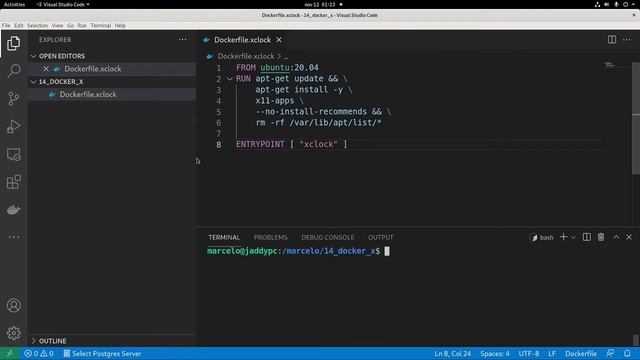Split the terminal panel
The image size is (640, 360).
tap(587, 237)
